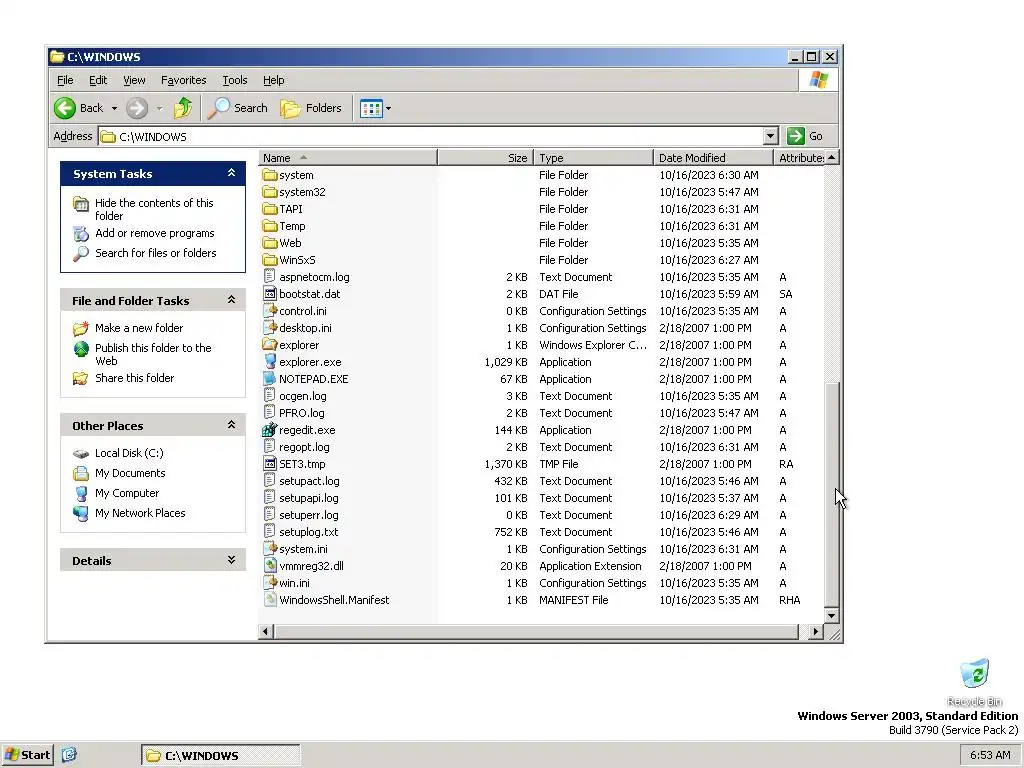1024x768 pixels.
Task: Click the horizontal scrollbar left arrow
Action: pos(266,632)
